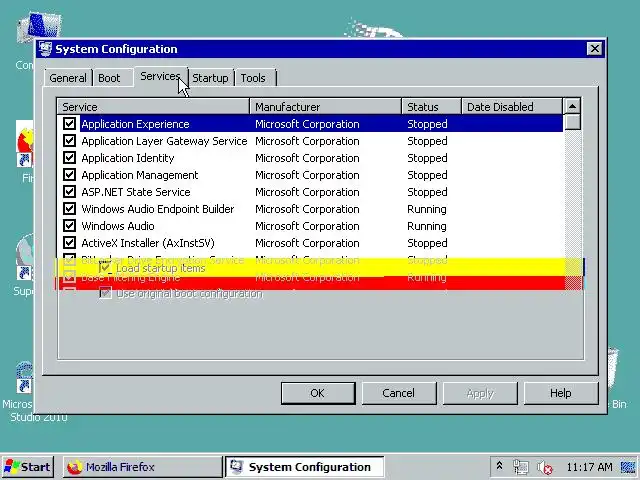This screenshot has width=640, height=480.
Task: Click the muted volume tray icon
Action: [544, 467]
